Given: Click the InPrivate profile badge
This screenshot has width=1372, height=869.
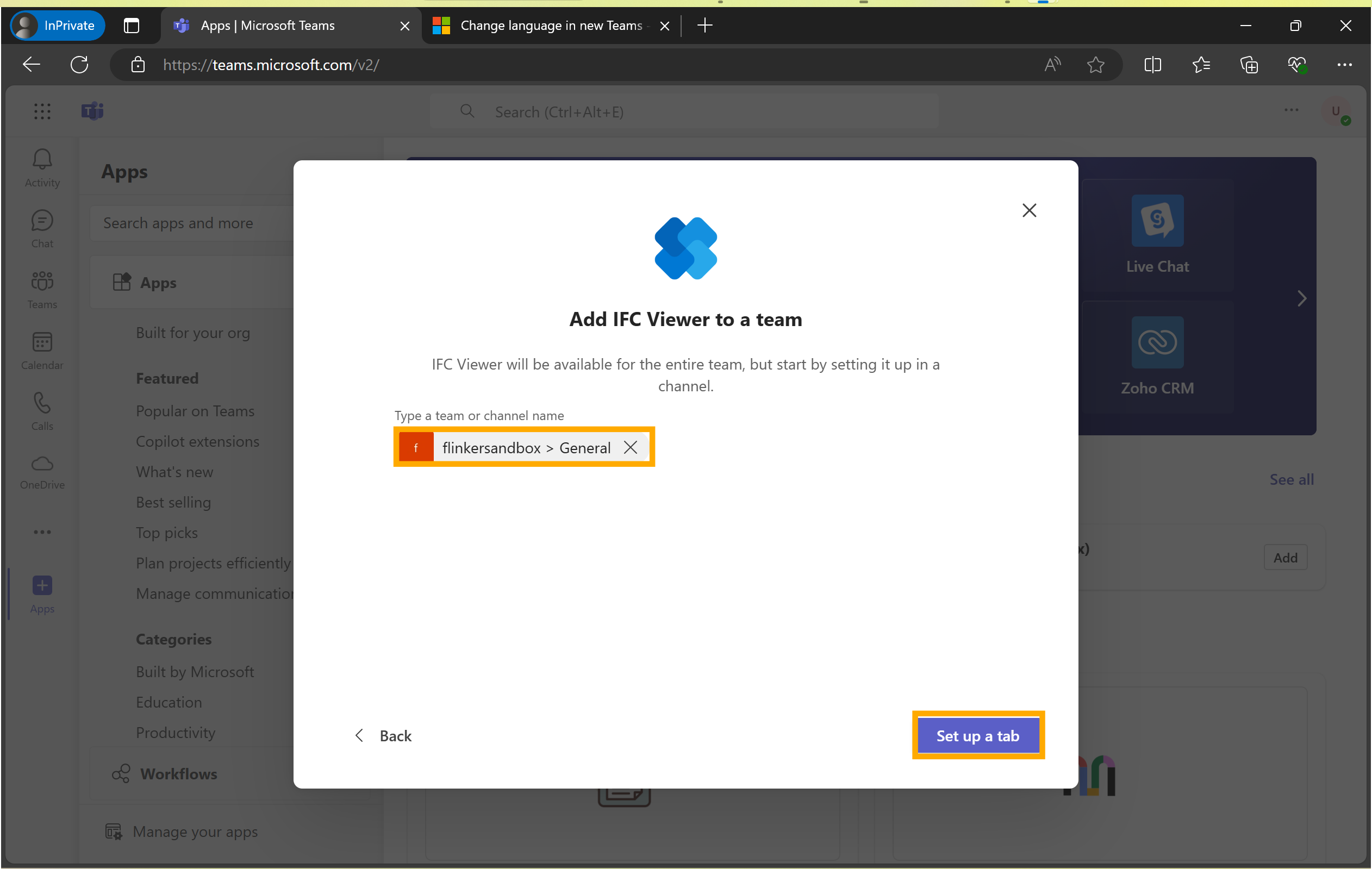Looking at the screenshot, I should 58,25.
